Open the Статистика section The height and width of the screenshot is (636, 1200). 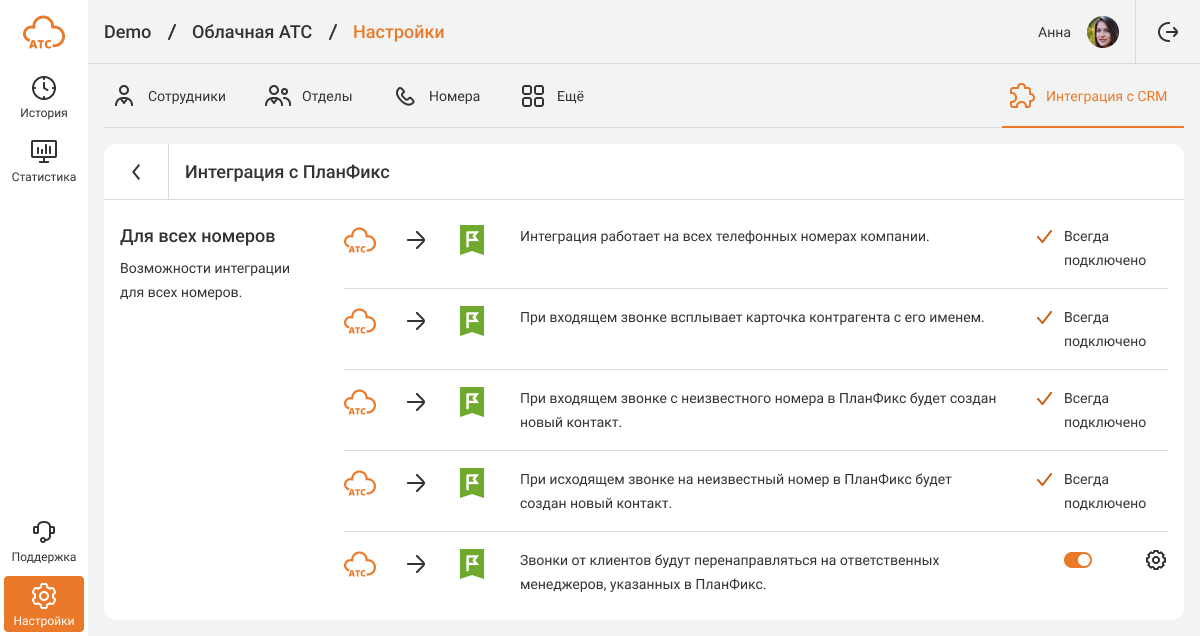(x=44, y=162)
